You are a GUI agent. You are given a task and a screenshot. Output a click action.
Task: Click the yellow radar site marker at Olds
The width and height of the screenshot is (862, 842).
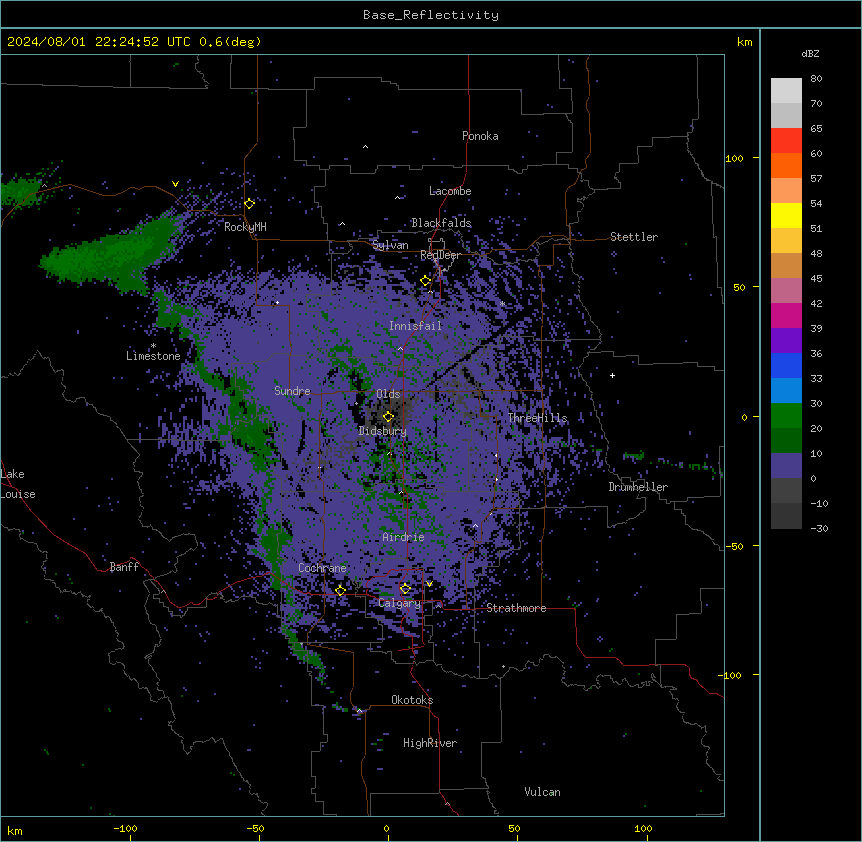388,416
